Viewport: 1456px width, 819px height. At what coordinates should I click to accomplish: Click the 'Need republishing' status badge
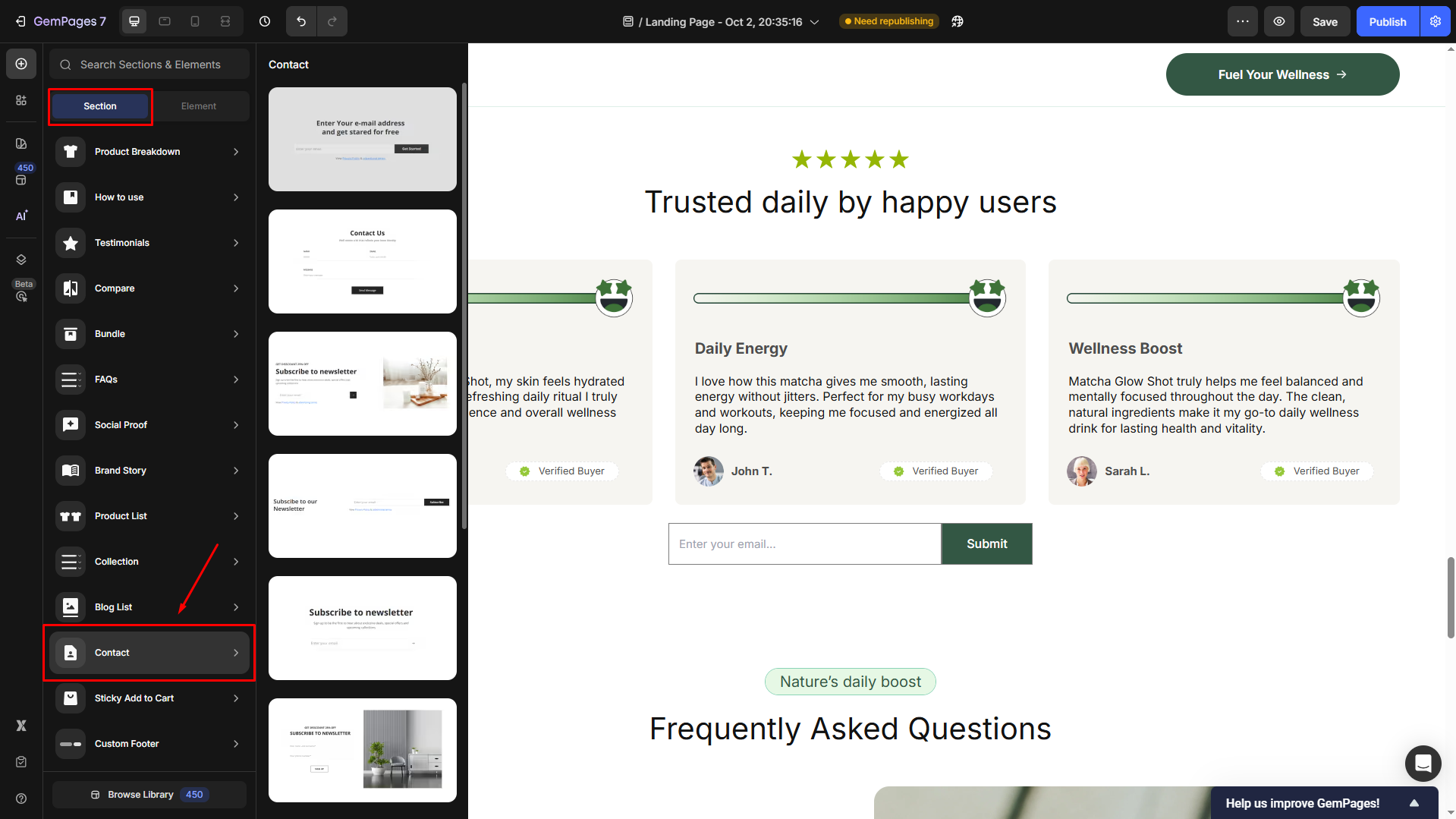click(889, 21)
